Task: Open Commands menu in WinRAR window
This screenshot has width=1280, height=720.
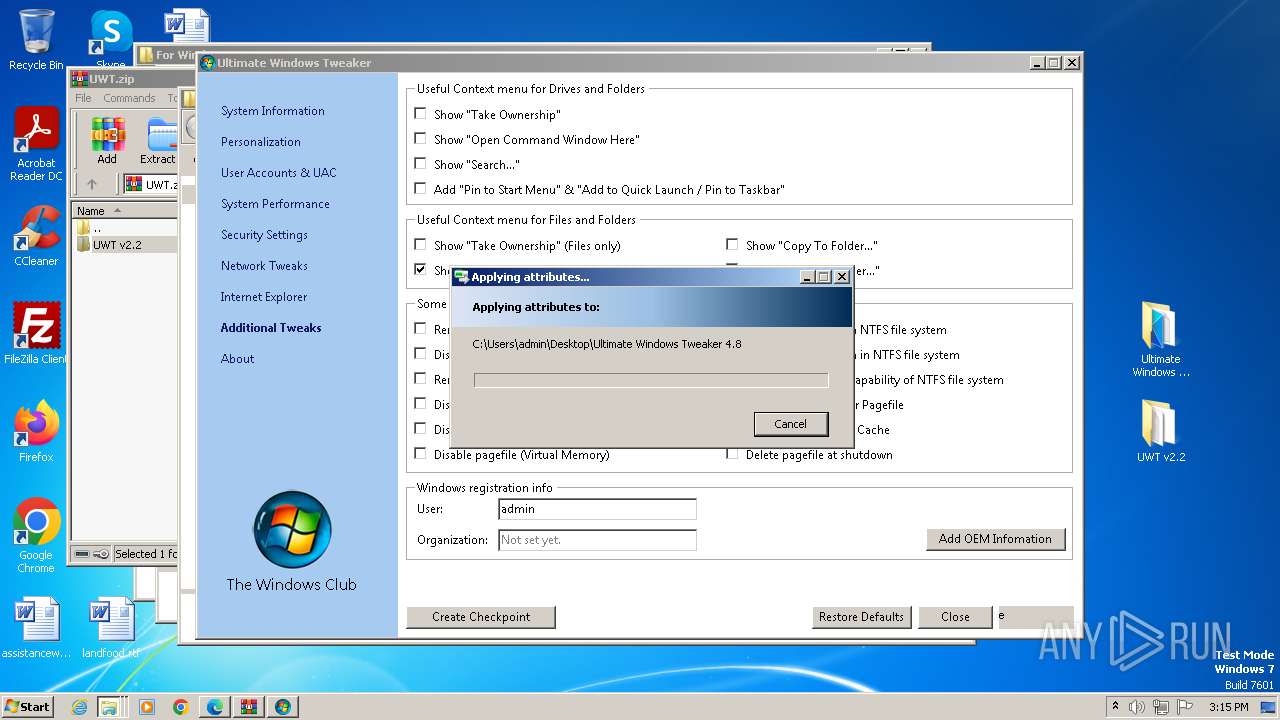Action: (129, 98)
